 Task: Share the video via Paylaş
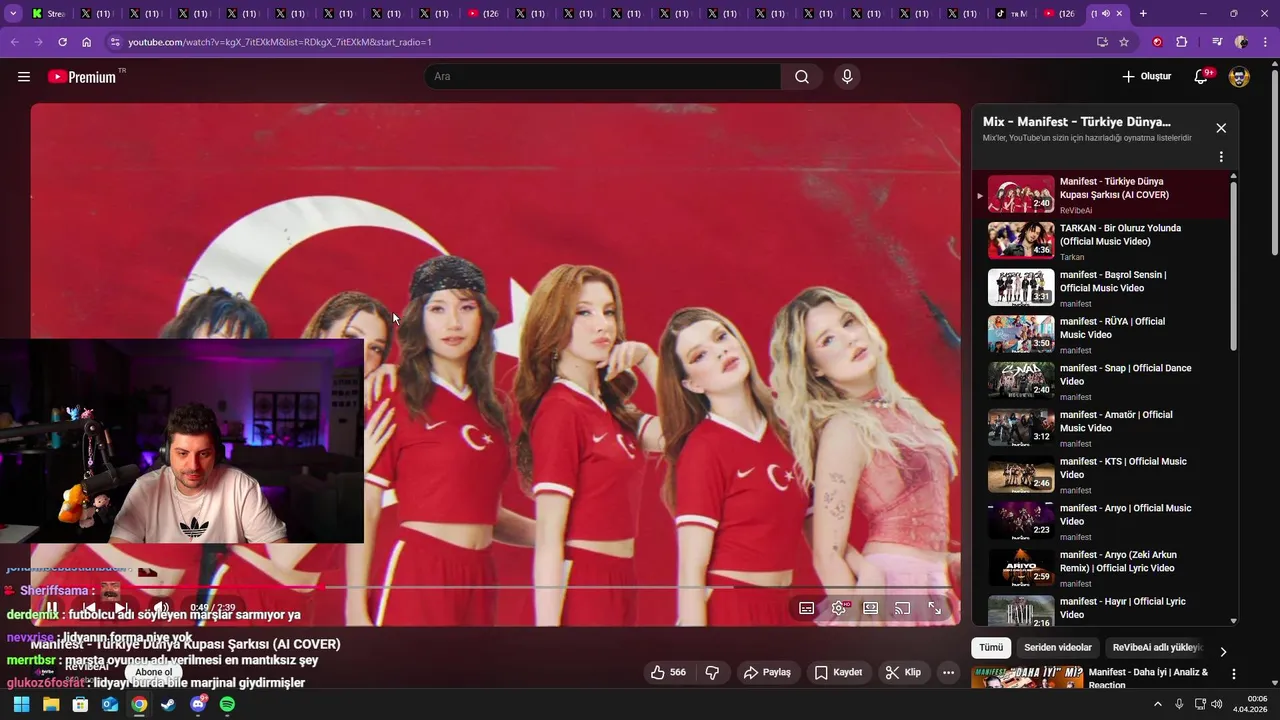[x=767, y=673]
